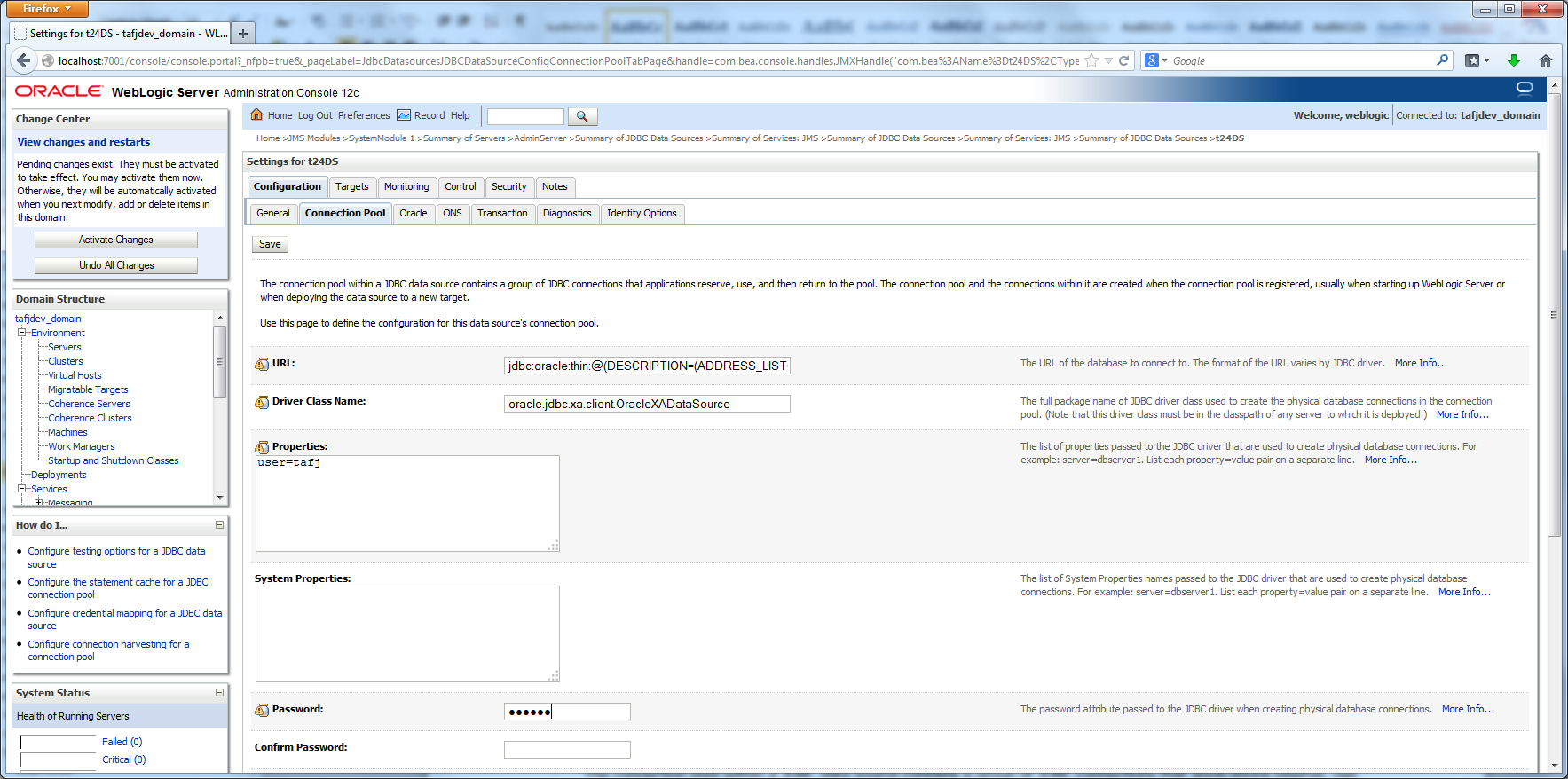Viewport: 1568px width, 779px height.
Task: Click into the URL input field
Action: click(x=647, y=366)
